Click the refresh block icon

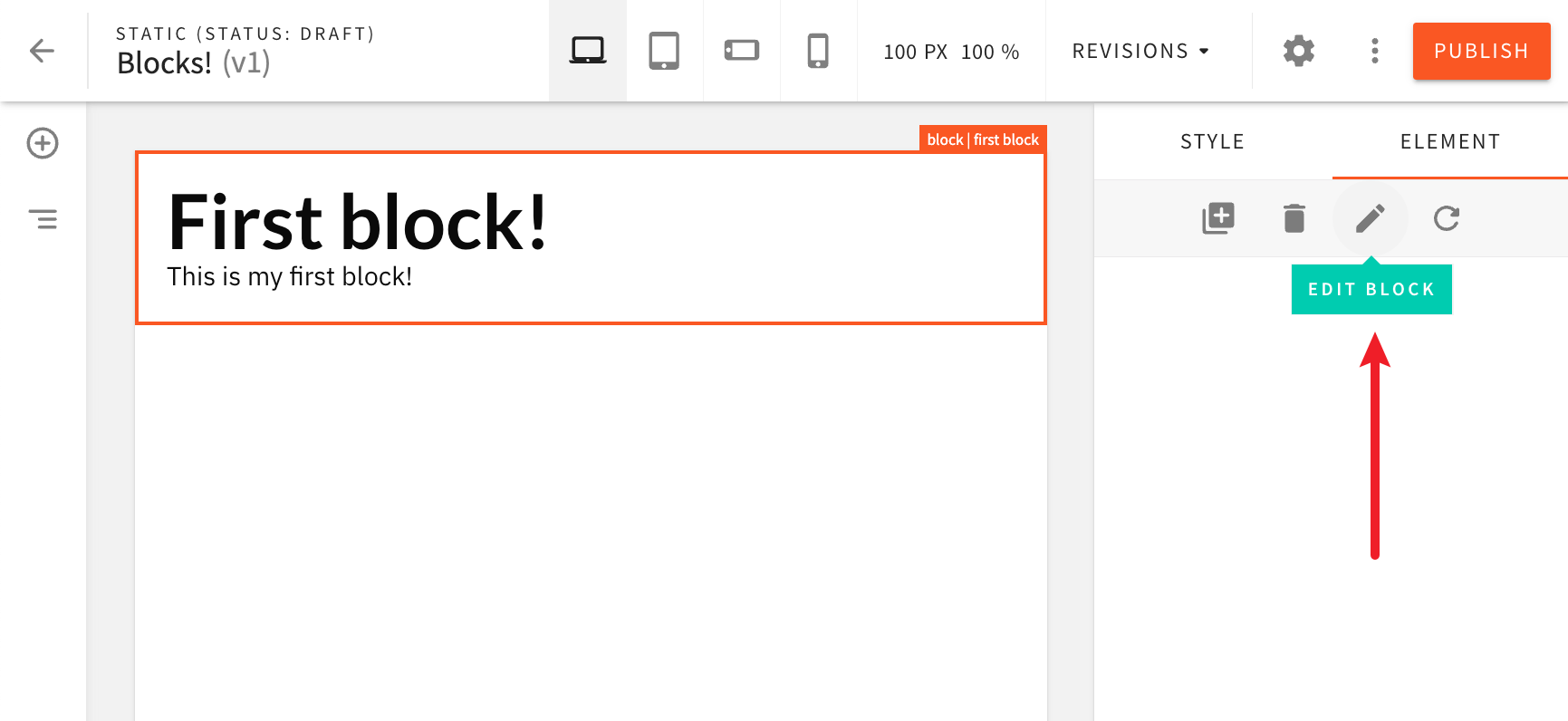click(1447, 218)
